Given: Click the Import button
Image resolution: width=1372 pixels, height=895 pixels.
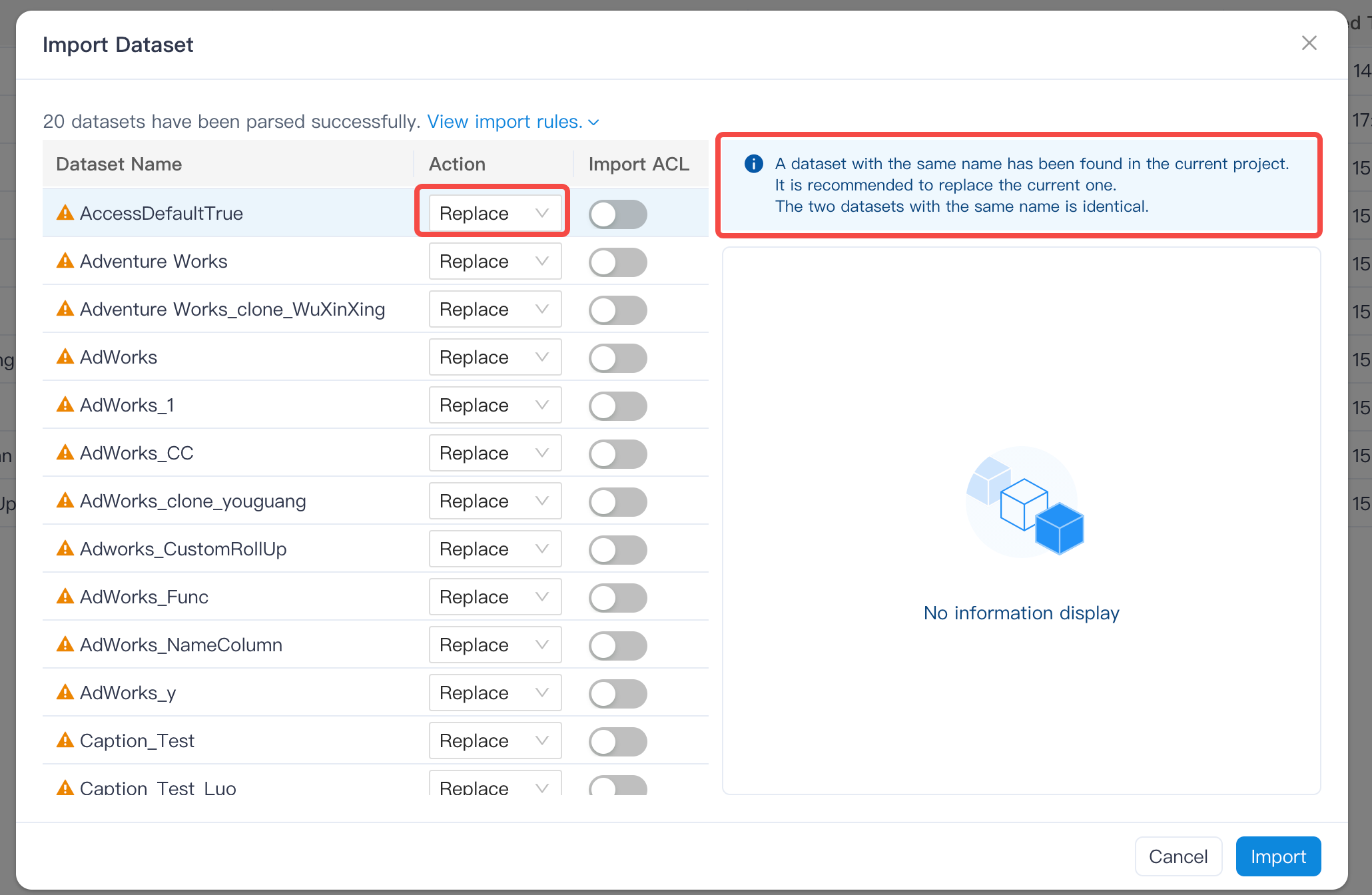Looking at the screenshot, I should [x=1278, y=856].
